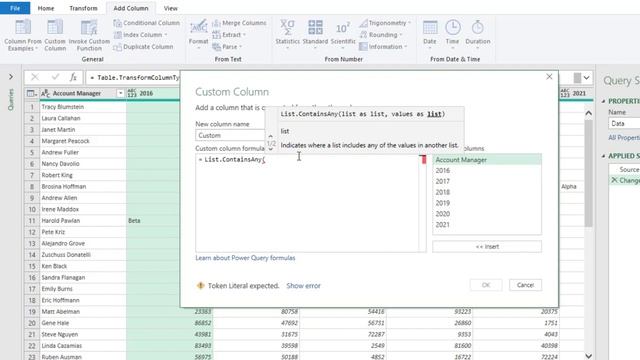Add a Conditional Column
Image resolution: width=640 pixels, height=360 pixels.
pos(147,23)
